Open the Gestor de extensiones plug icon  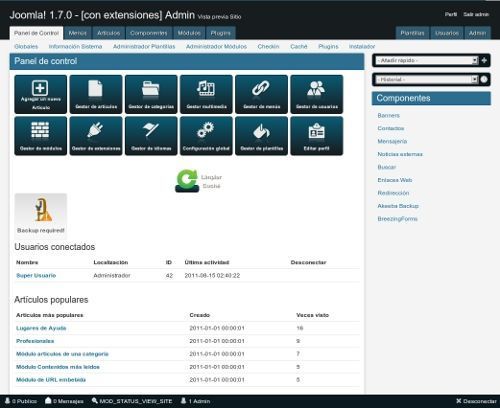96,136
